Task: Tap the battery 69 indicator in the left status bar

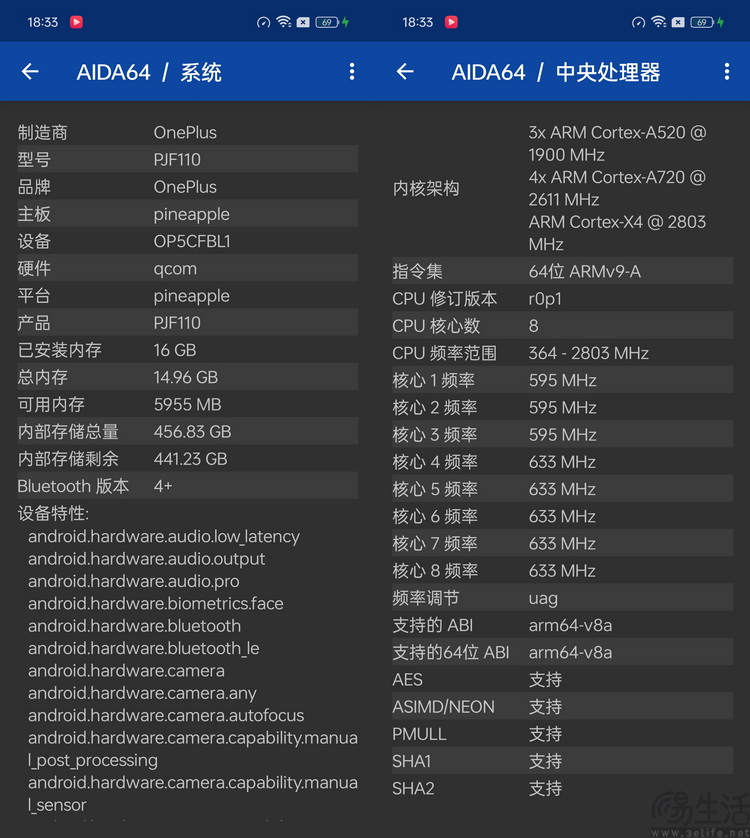Action: pyautogui.click(x=327, y=22)
